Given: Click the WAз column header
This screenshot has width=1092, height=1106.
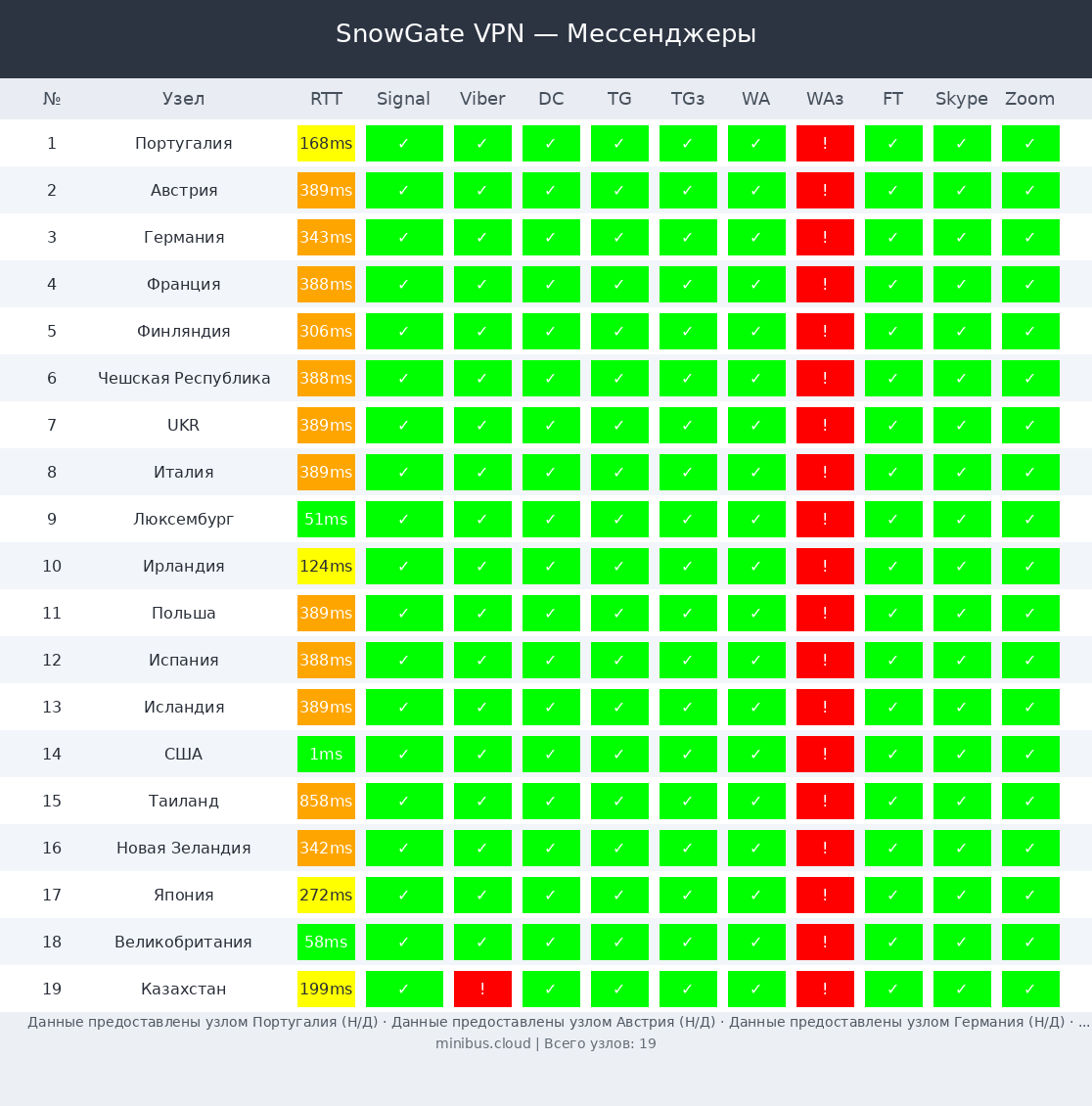Looking at the screenshot, I should click(825, 99).
